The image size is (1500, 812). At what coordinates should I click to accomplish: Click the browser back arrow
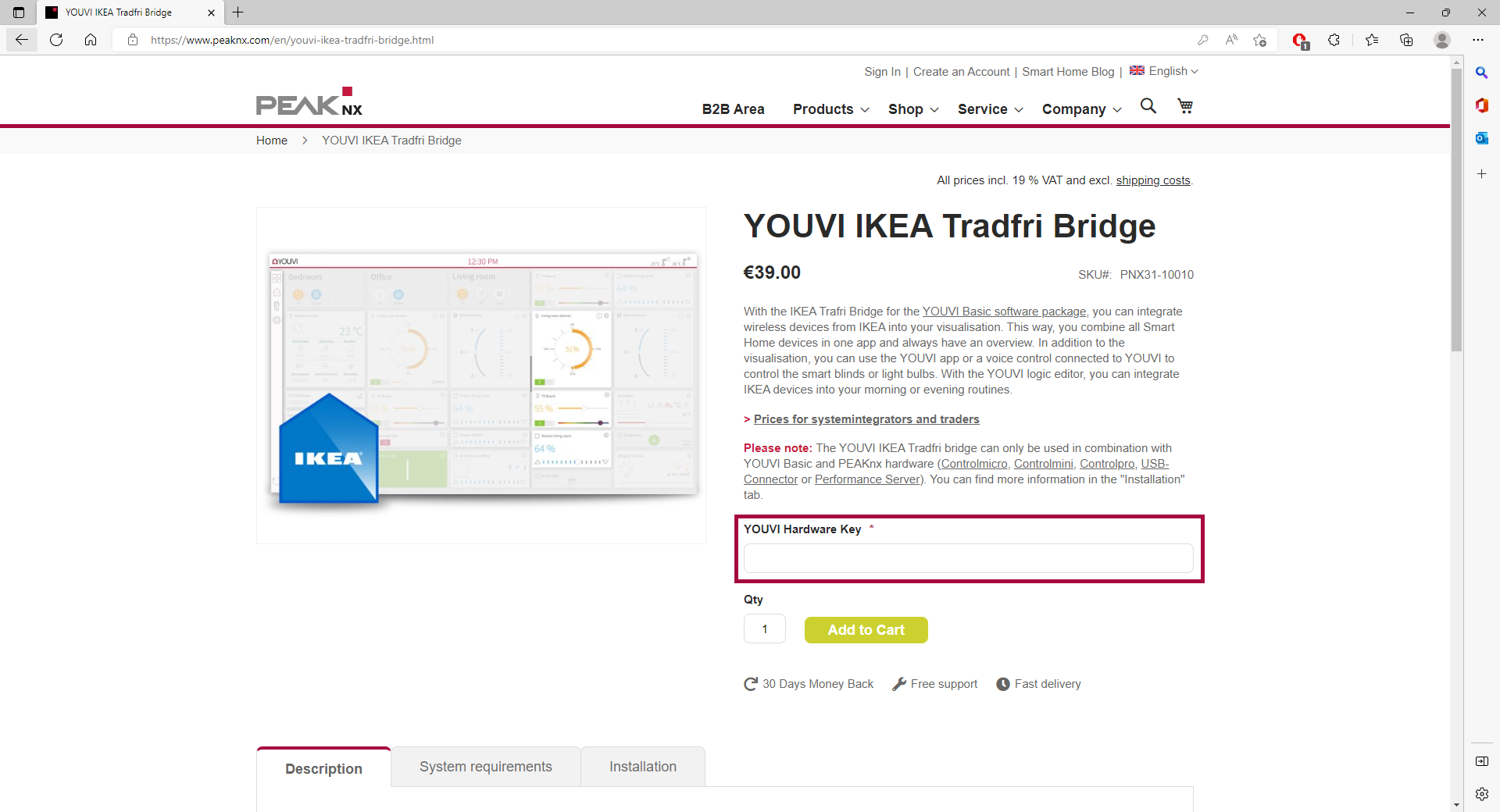point(22,40)
